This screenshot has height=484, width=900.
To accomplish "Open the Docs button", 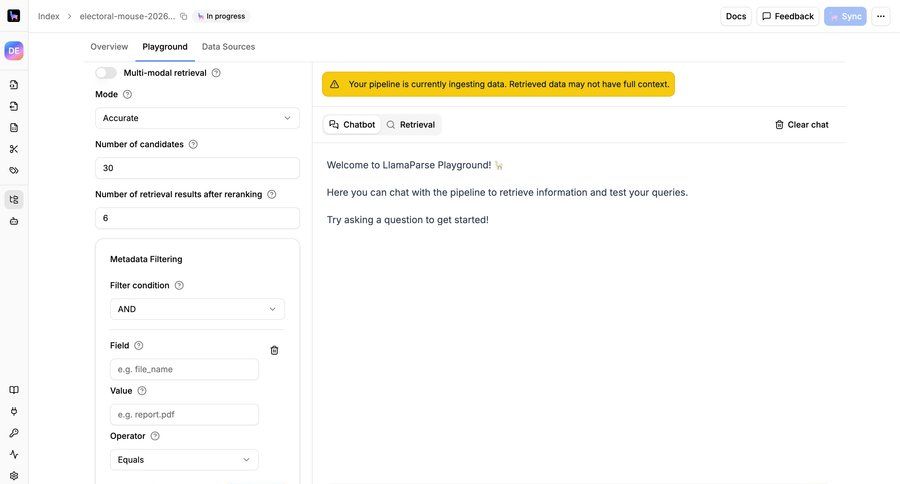I will click(736, 16).
